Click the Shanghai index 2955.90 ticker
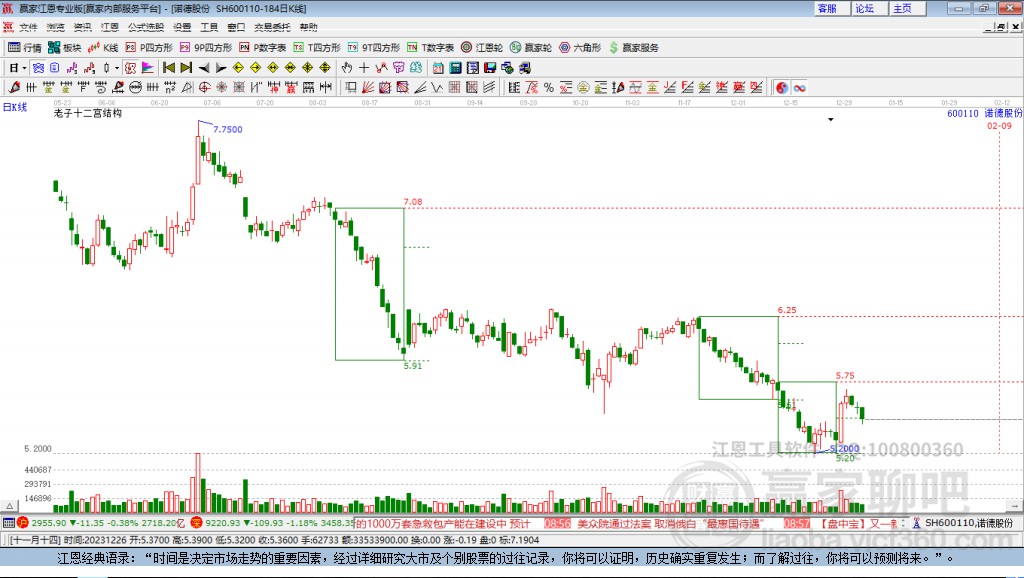 pyautogui.click(x=48, y=523)
